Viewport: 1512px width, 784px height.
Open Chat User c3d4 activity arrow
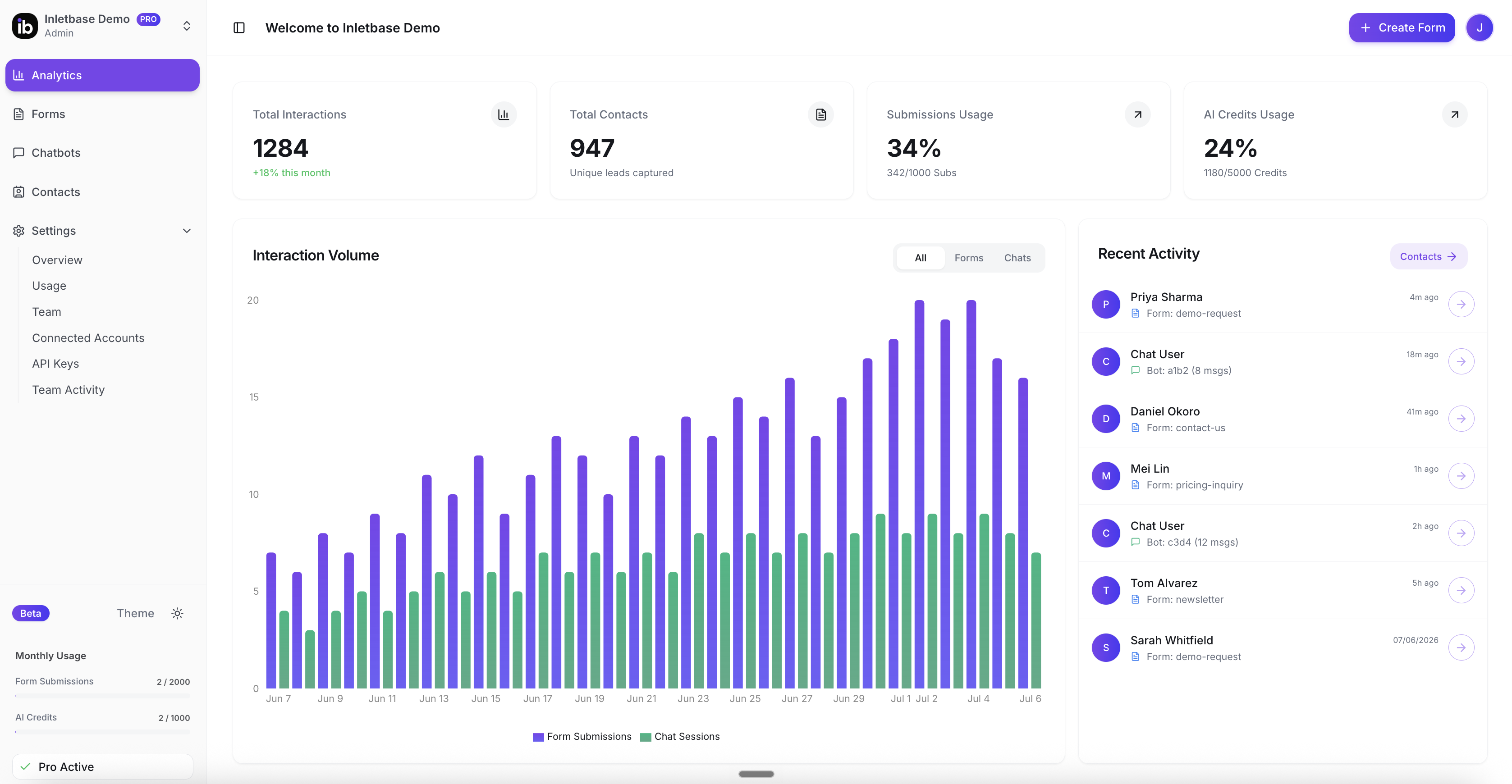click(1461, 533)
